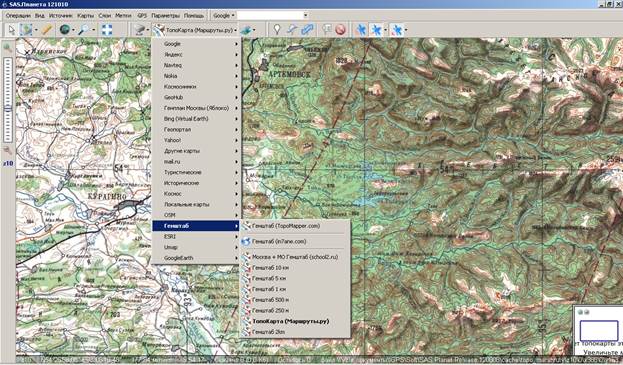Pick the ruler distance measurement tool
The width and height of the screenshot is (623, 365).
47,30
